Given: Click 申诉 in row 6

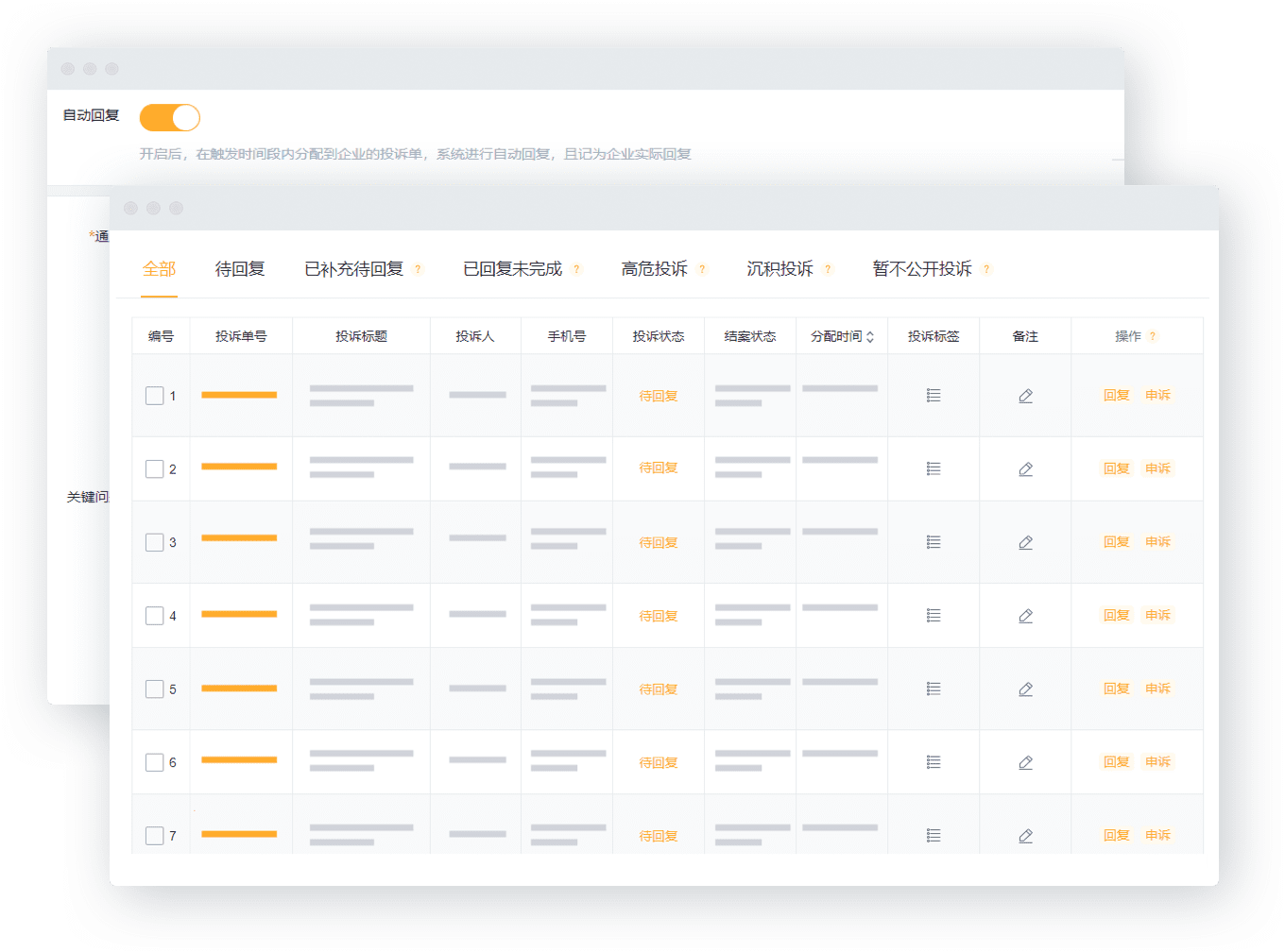Looking at the screenshot, I should [x=1157, y=762].
